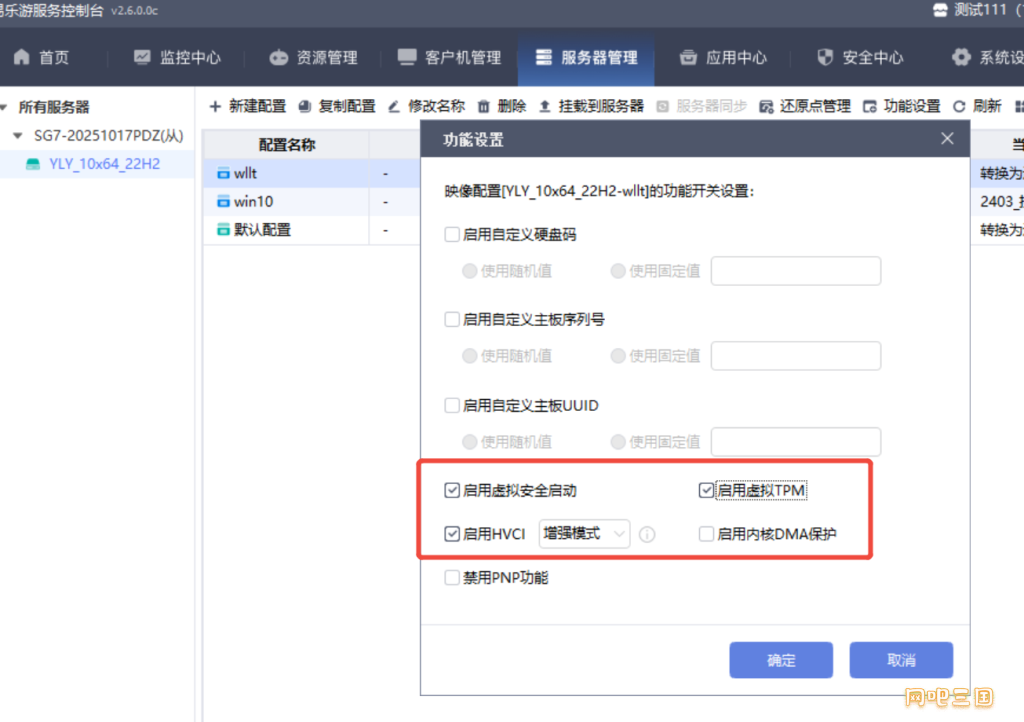Open 安全中心 tab
Viewport: 1024px width, 722px height.
tap(860, 57)
